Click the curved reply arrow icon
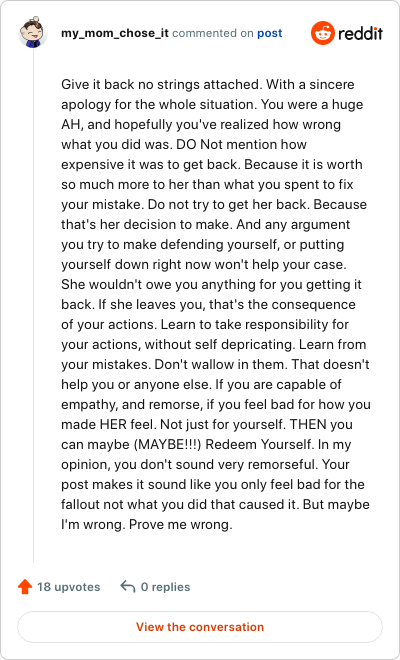Image resolution: width=400 pixels, height=660 pixels. point(128,586)
